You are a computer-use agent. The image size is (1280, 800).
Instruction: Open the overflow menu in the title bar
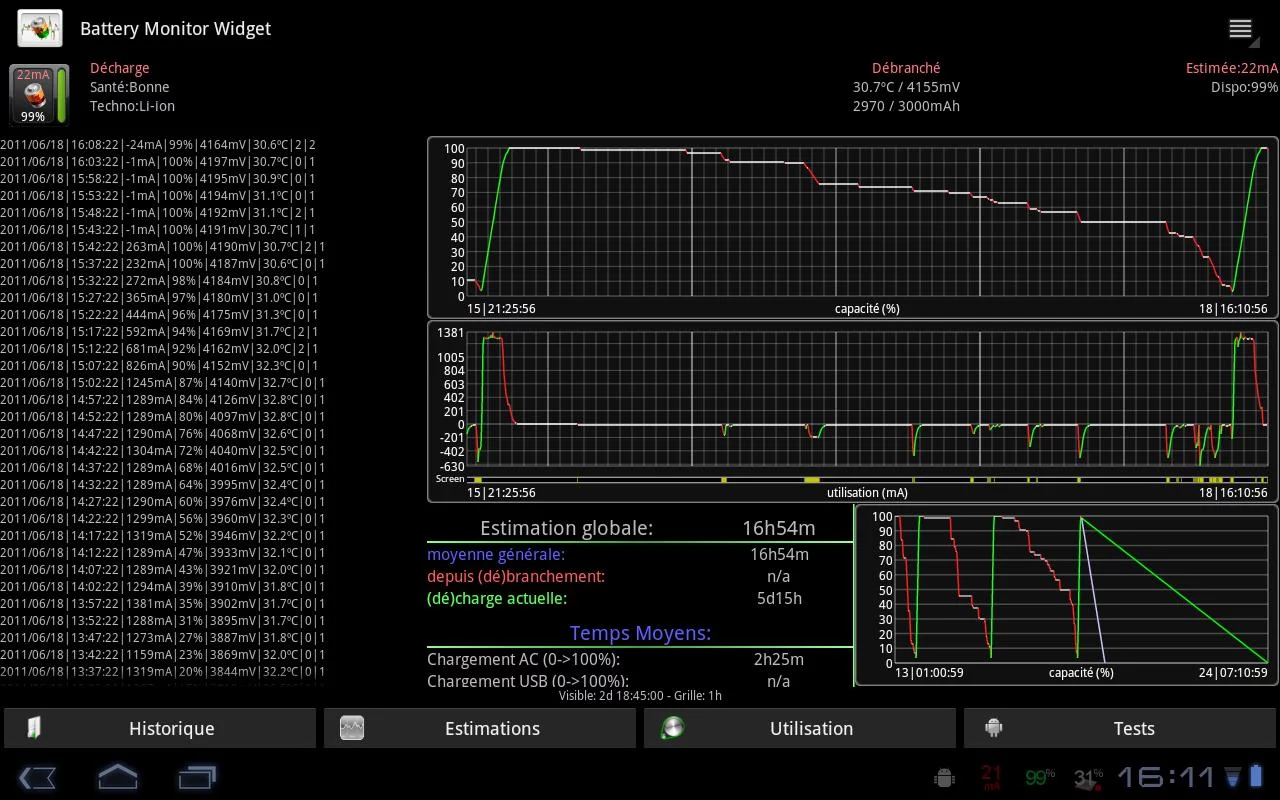coord(1241,29)
